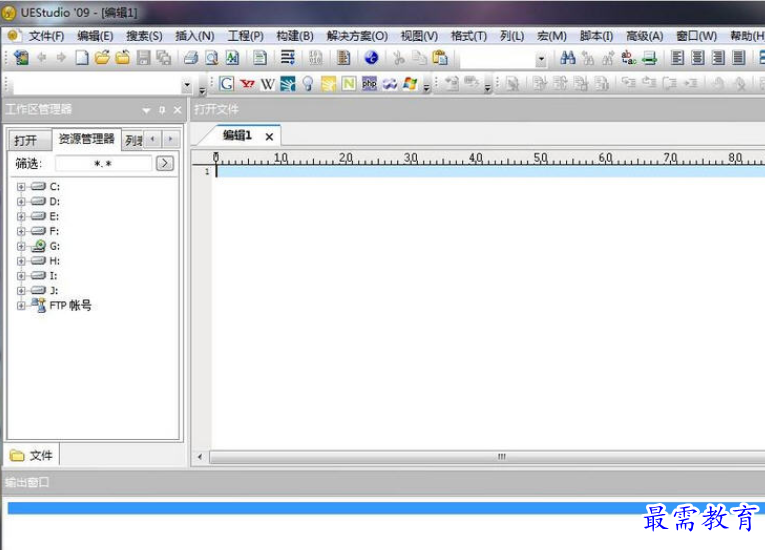The image size is (765, 550).
Task: Toggle hex mode 1010 icon
Action: pyautogui.click(x=316, y=58)
